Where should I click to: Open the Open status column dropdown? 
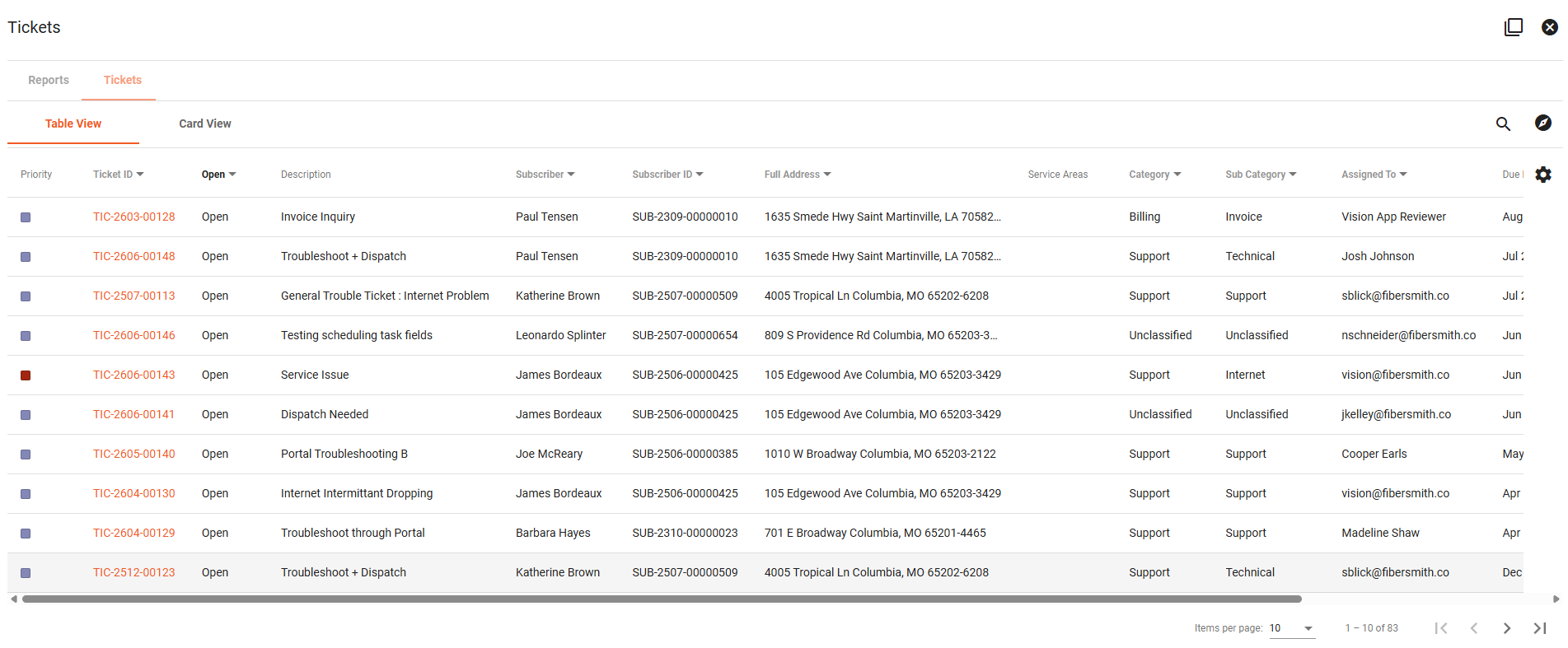pos(232,175)
